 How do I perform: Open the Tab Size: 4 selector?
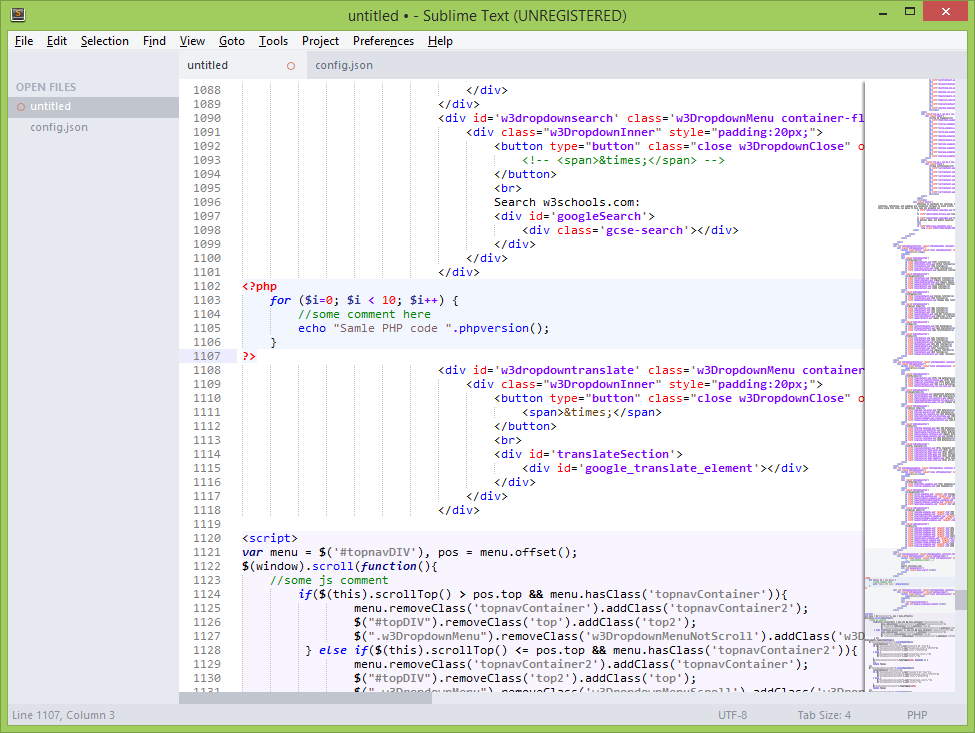point(824,715)
